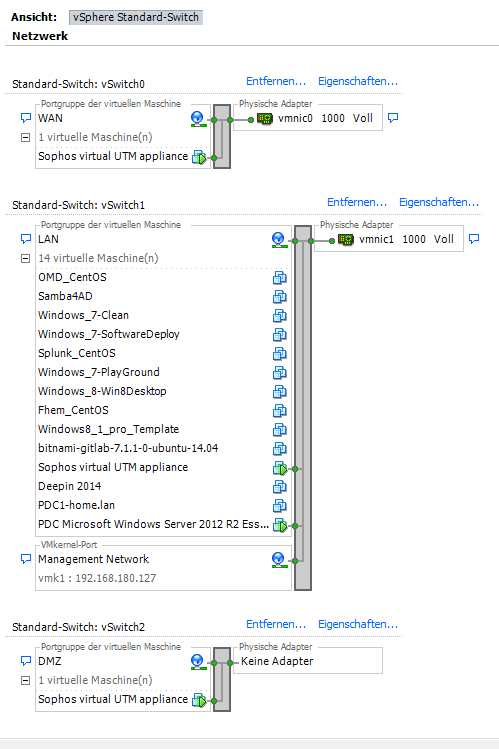The width and height of the screenshot is (499, 749).
Task: Click the speech bubble icon next to WAN
Action: (26, 118)
